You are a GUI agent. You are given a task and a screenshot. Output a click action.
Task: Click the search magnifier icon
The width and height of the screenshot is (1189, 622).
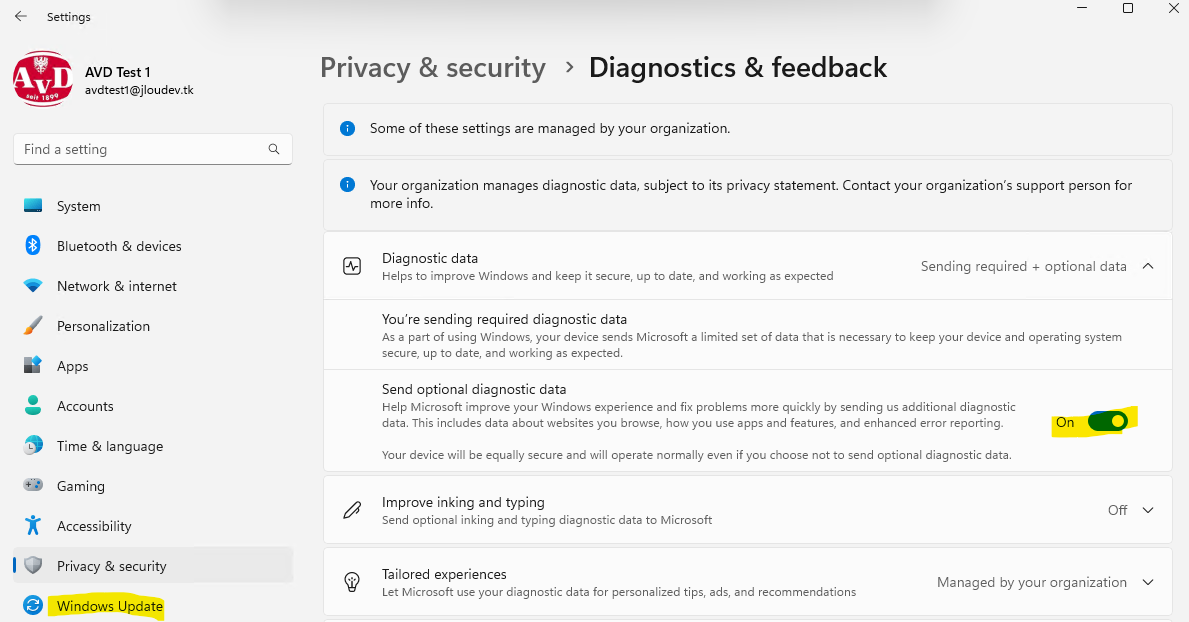pyautogui.click(x=274, y=149)
